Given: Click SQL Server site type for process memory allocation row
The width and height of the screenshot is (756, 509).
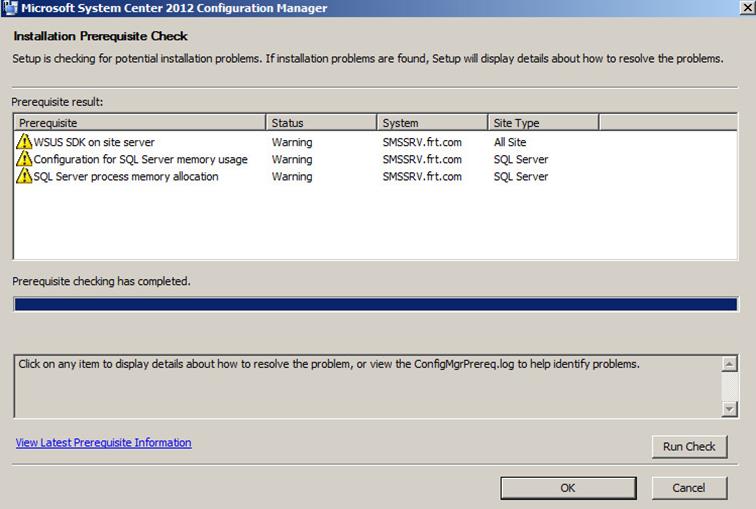Looking at the screenshot, I should tap(521, 176).
